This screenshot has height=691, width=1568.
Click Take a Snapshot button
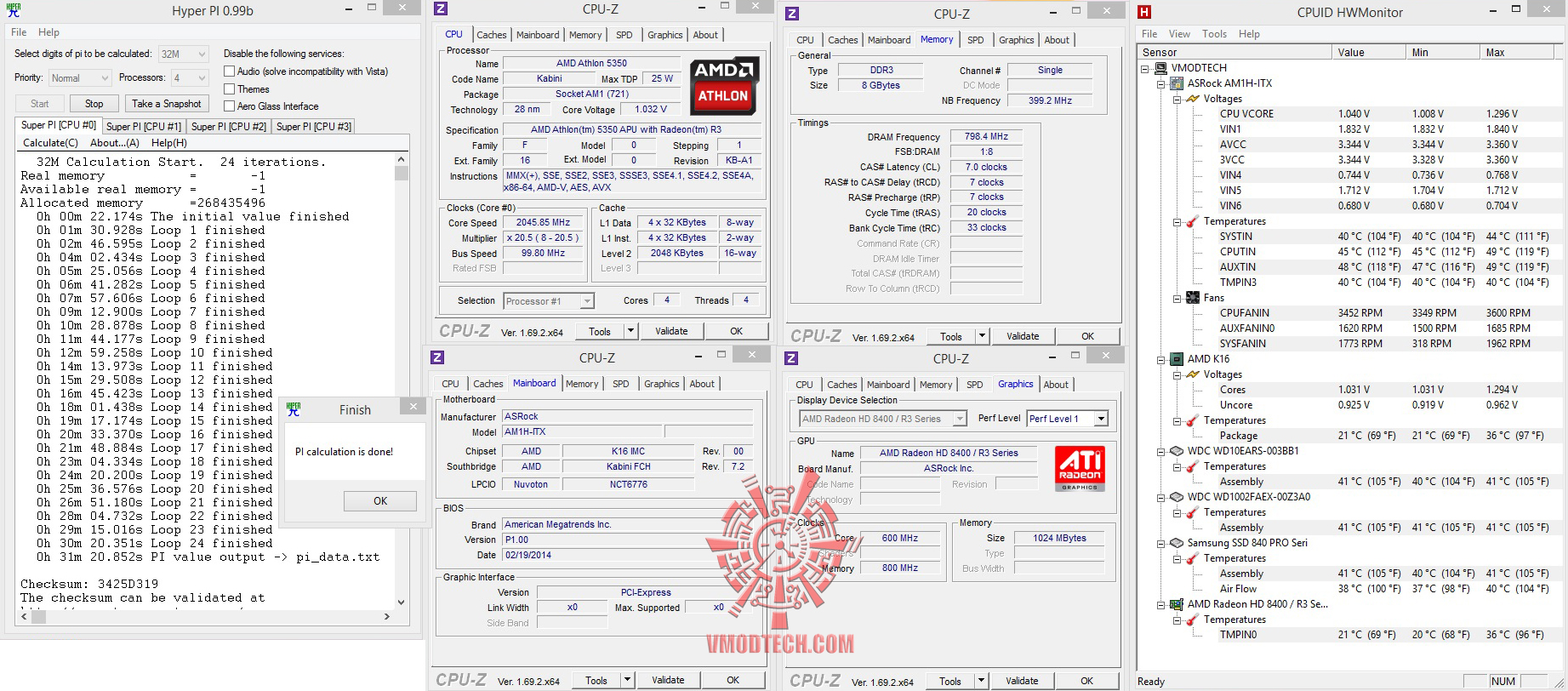(167, 104)
